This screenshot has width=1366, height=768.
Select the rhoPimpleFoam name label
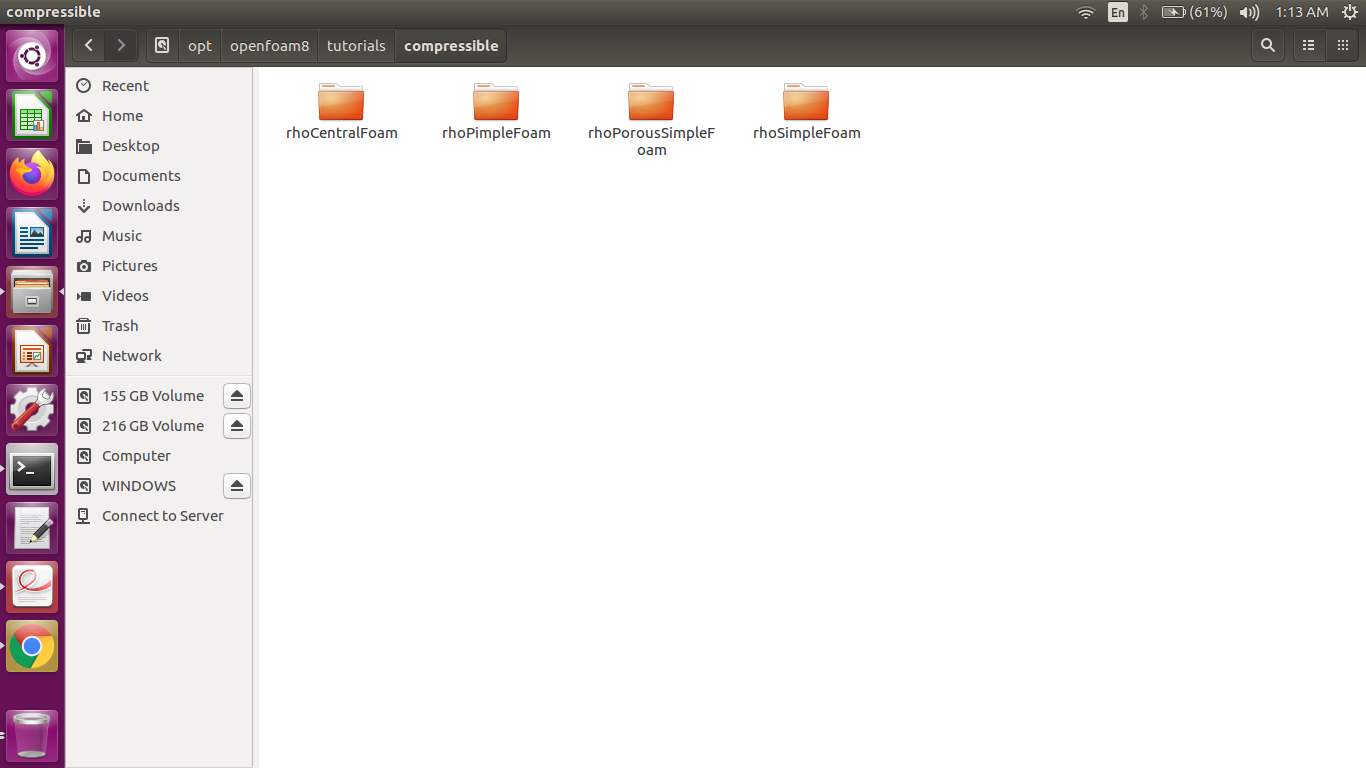click(x=496, y=133)
